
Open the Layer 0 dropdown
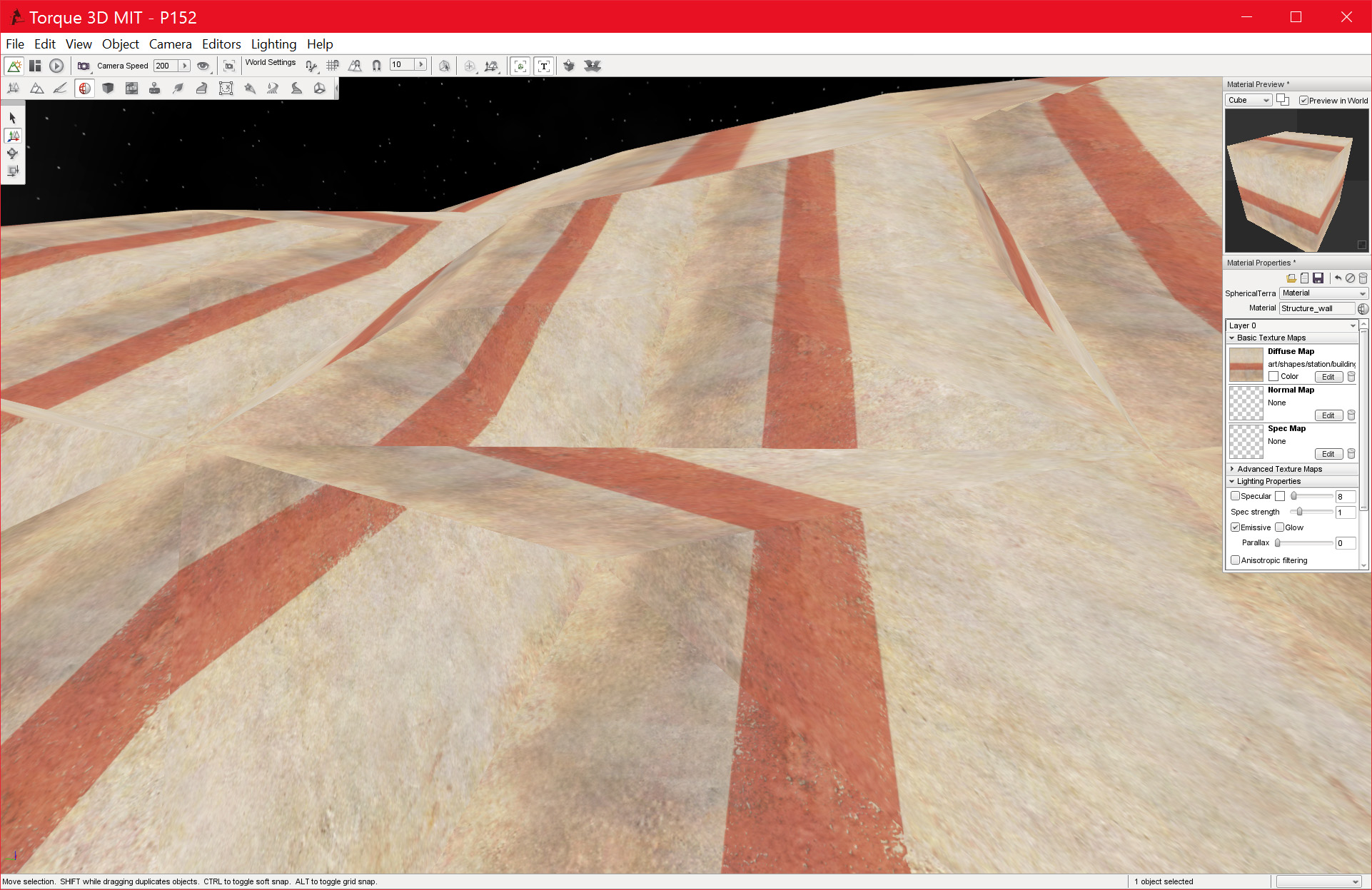coord(1292,325)
